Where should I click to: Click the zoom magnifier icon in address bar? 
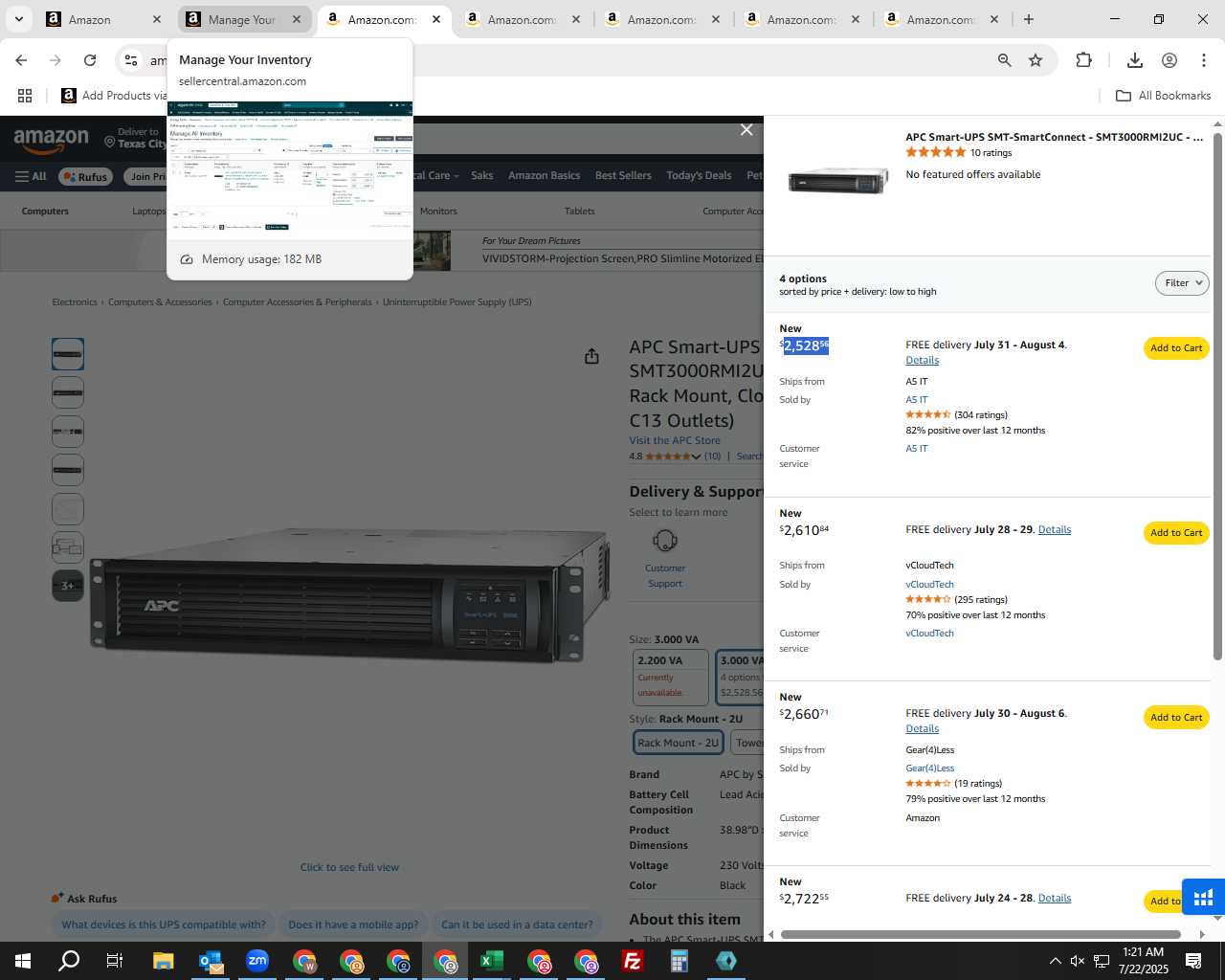pos(1004,60)
